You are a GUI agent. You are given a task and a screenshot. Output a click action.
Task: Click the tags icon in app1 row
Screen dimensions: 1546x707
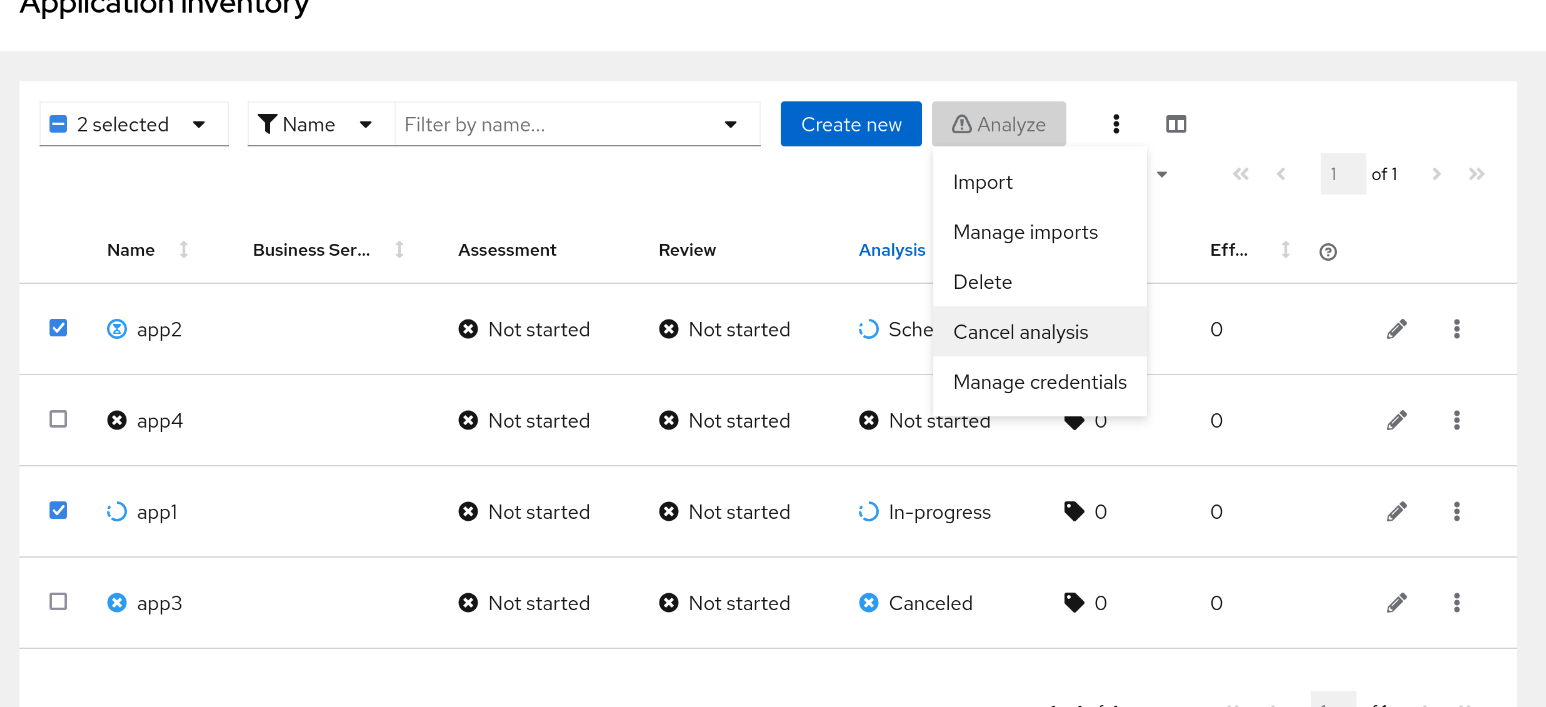(1074, 512)
